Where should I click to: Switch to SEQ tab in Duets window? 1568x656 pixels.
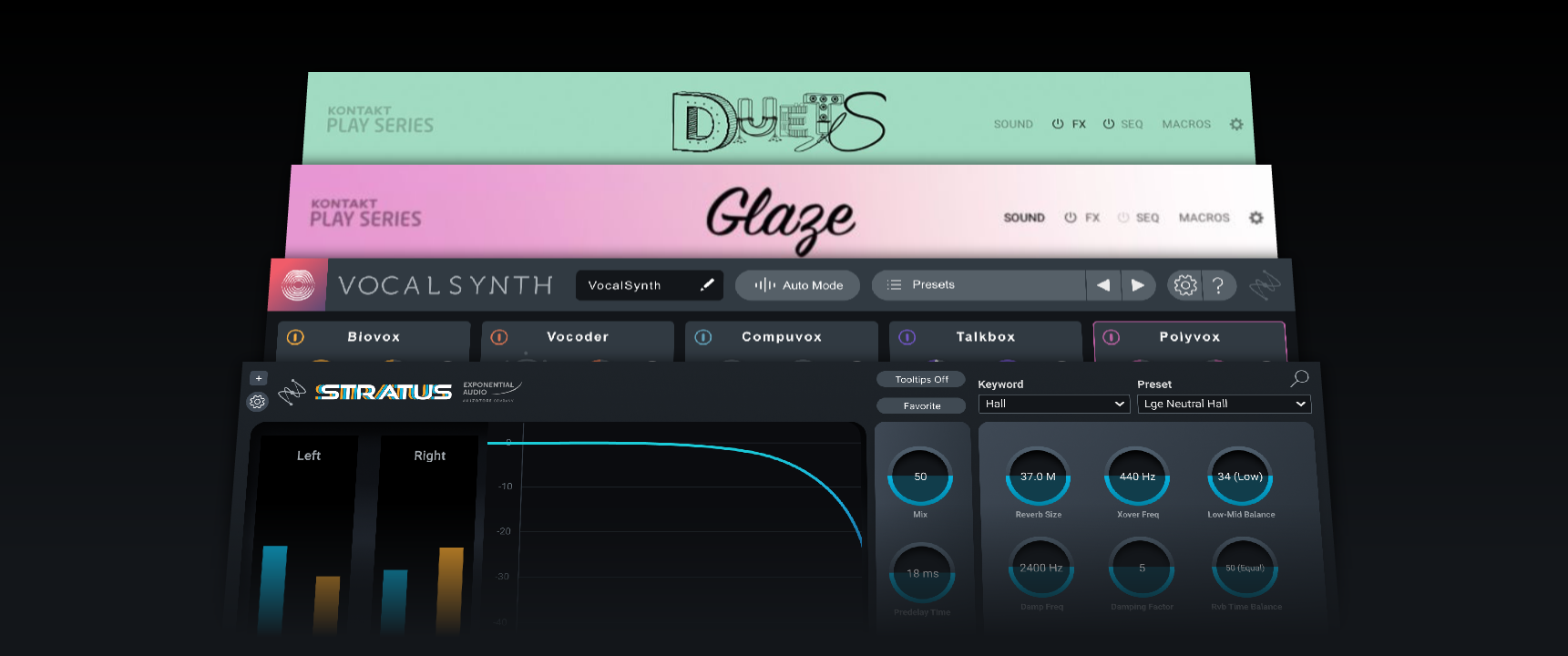(1132, 124)
